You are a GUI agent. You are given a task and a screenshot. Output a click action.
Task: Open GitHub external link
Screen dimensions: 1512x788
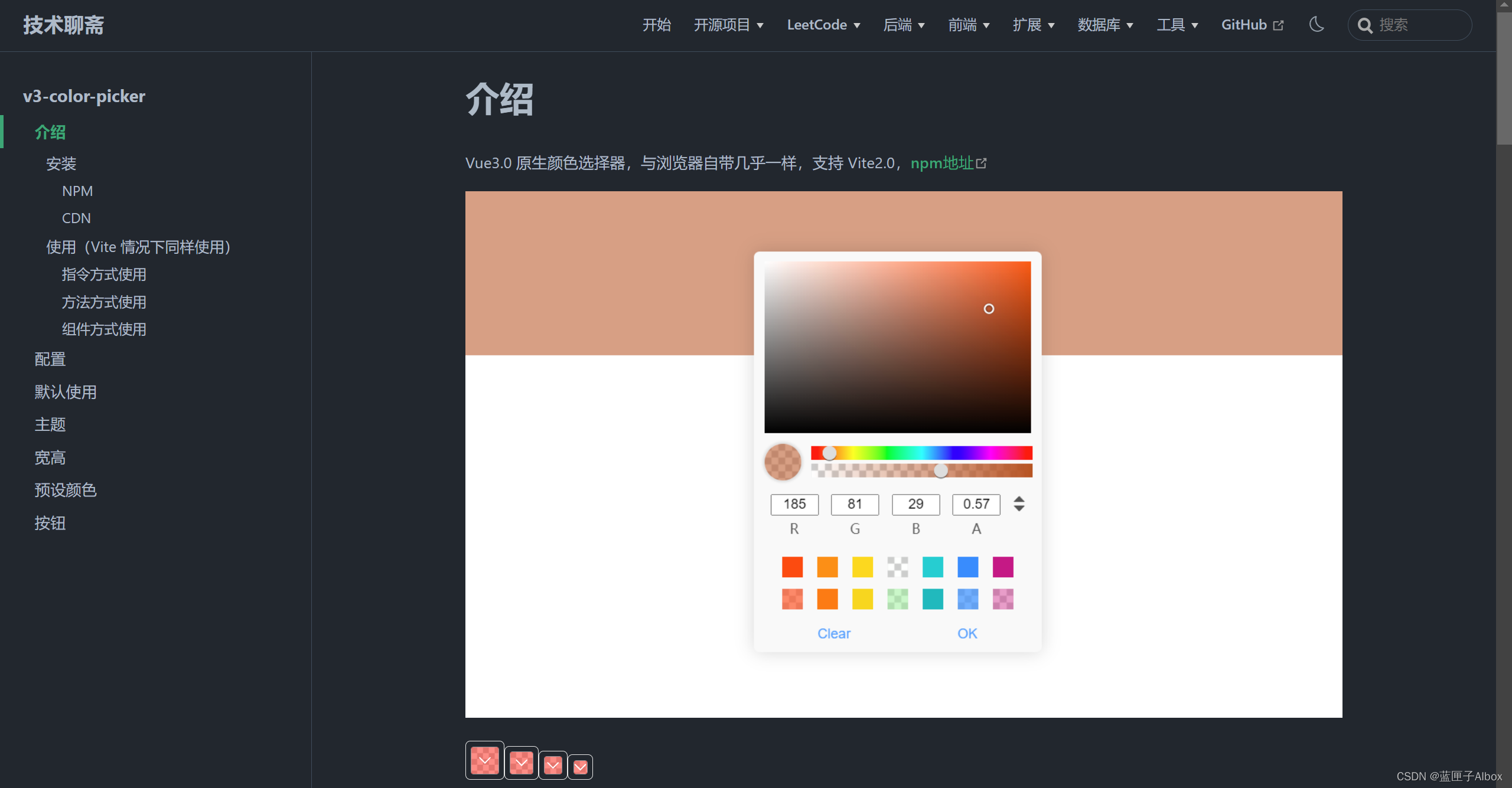1252,25
